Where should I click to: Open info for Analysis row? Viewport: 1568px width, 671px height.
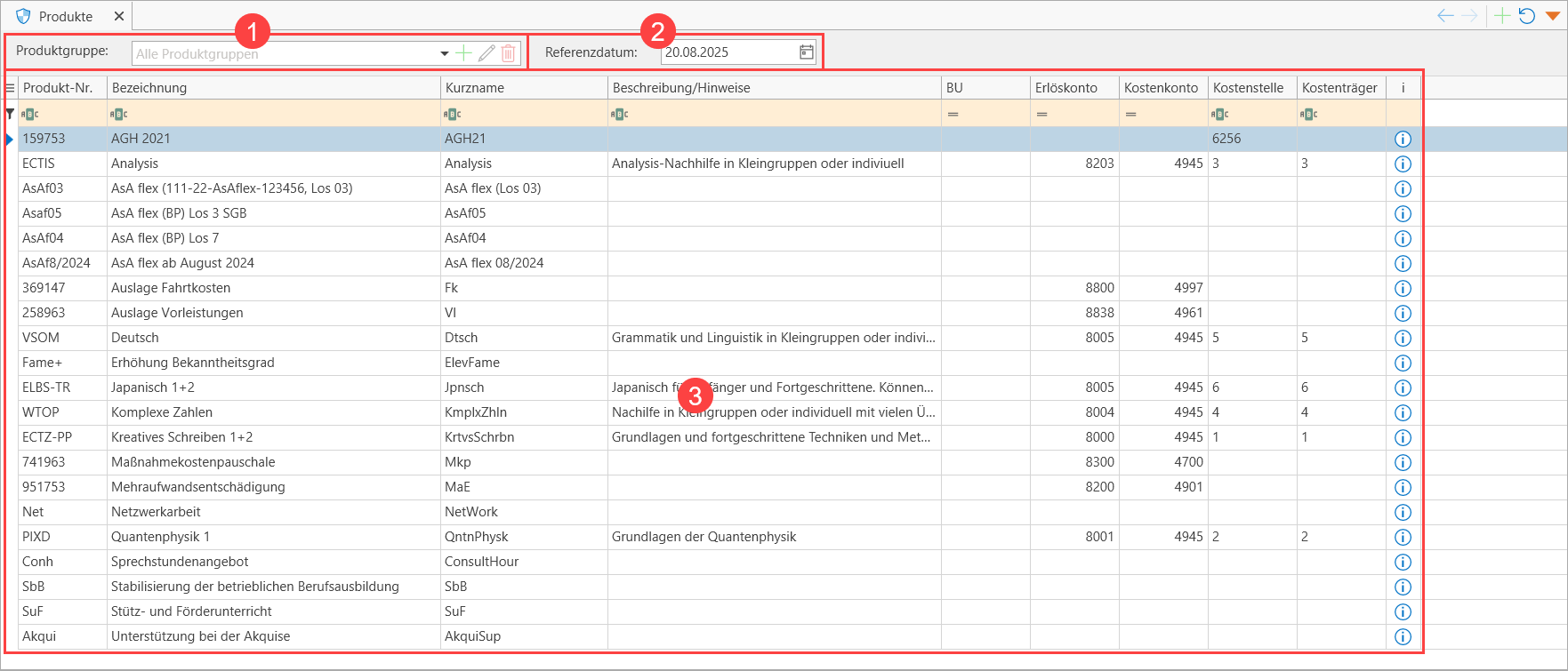pyautogui.click(x=1403, y=164)
